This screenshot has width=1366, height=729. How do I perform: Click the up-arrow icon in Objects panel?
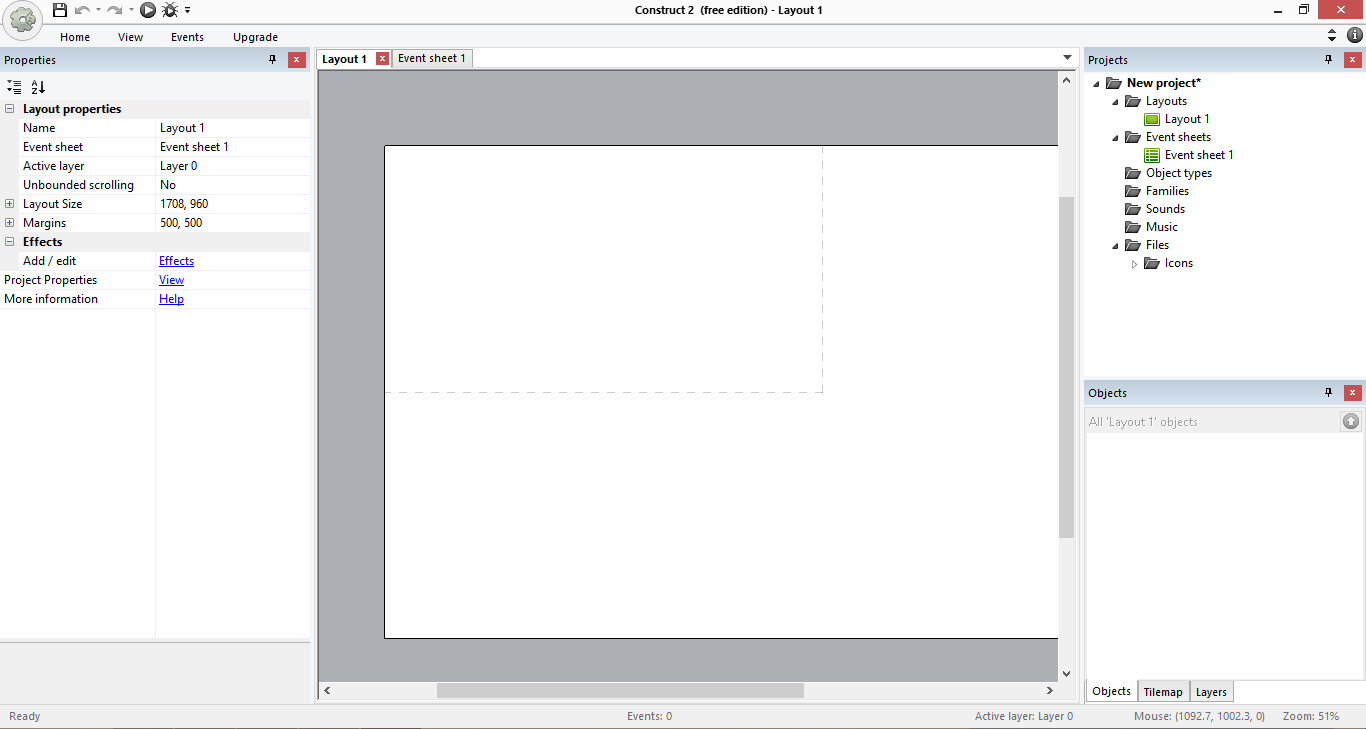1351,422
